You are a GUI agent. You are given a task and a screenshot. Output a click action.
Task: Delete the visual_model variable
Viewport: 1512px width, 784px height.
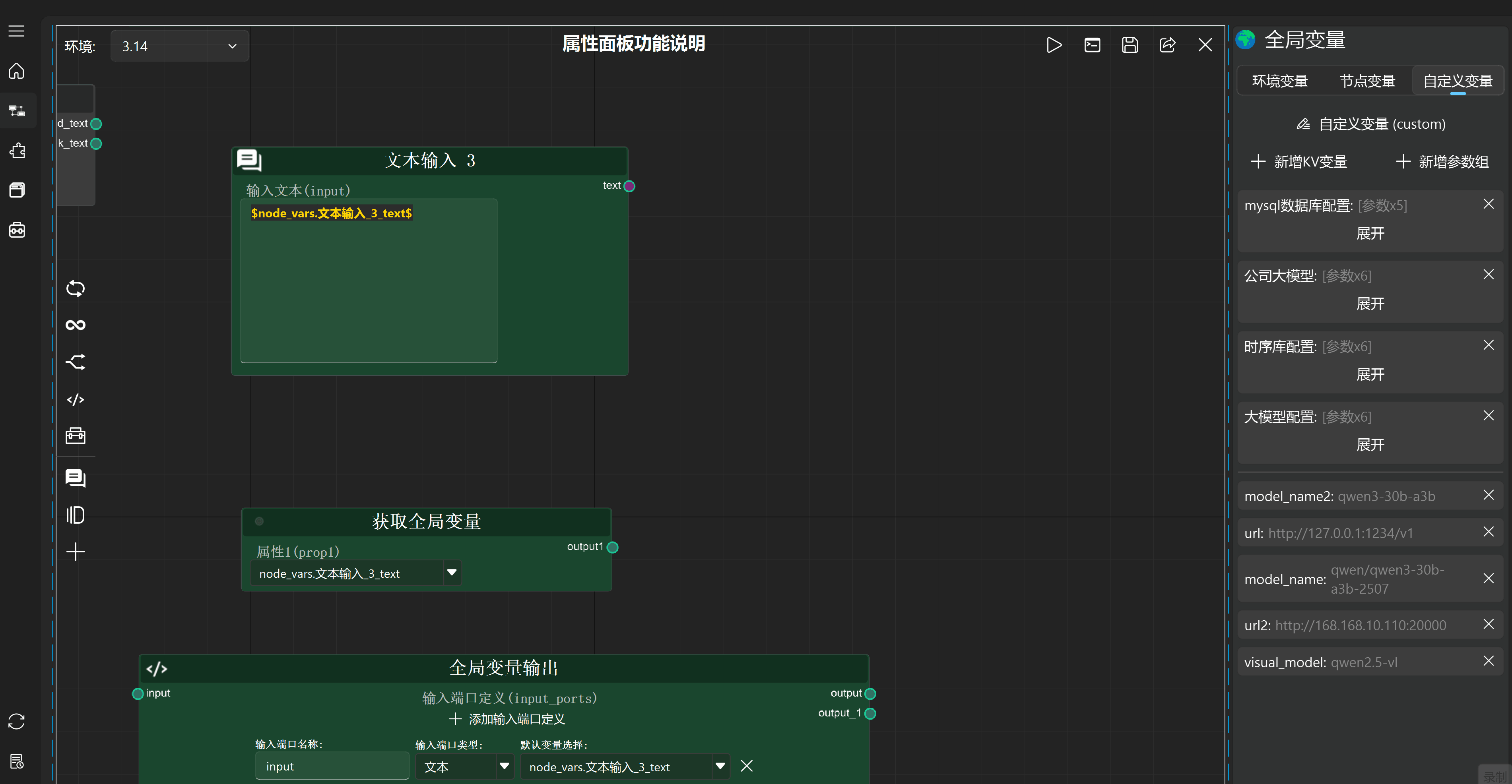[1489, 661]
